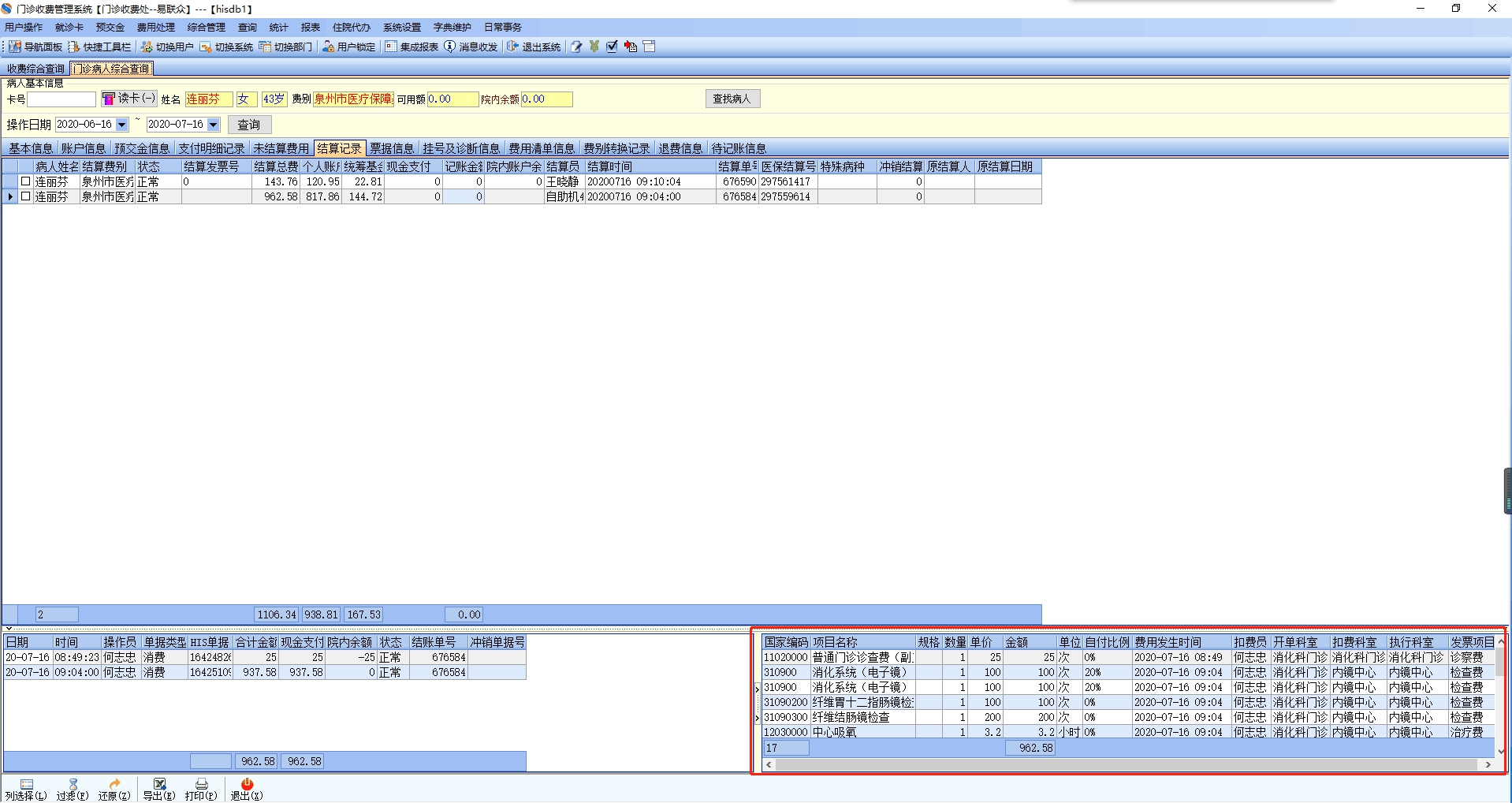The image size is (1512, 803).
Task: Click the yen currency toolbar icon
Action: (x=594, y=47)
